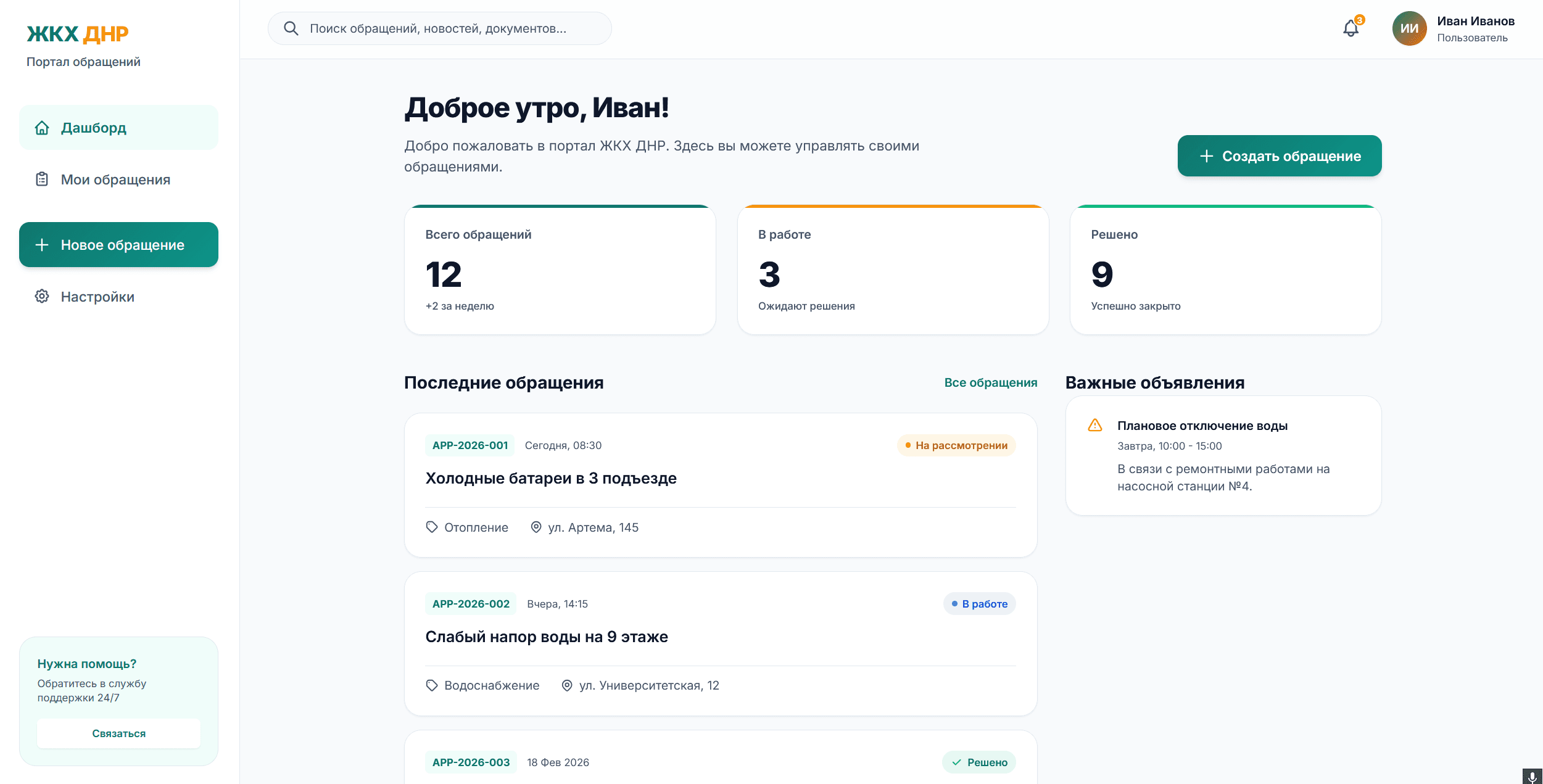Open appeal APP-2026-002 about weak water pressure
This screenshot has height=784, width=1543.
pyautogui.click(x=546, y=636)
